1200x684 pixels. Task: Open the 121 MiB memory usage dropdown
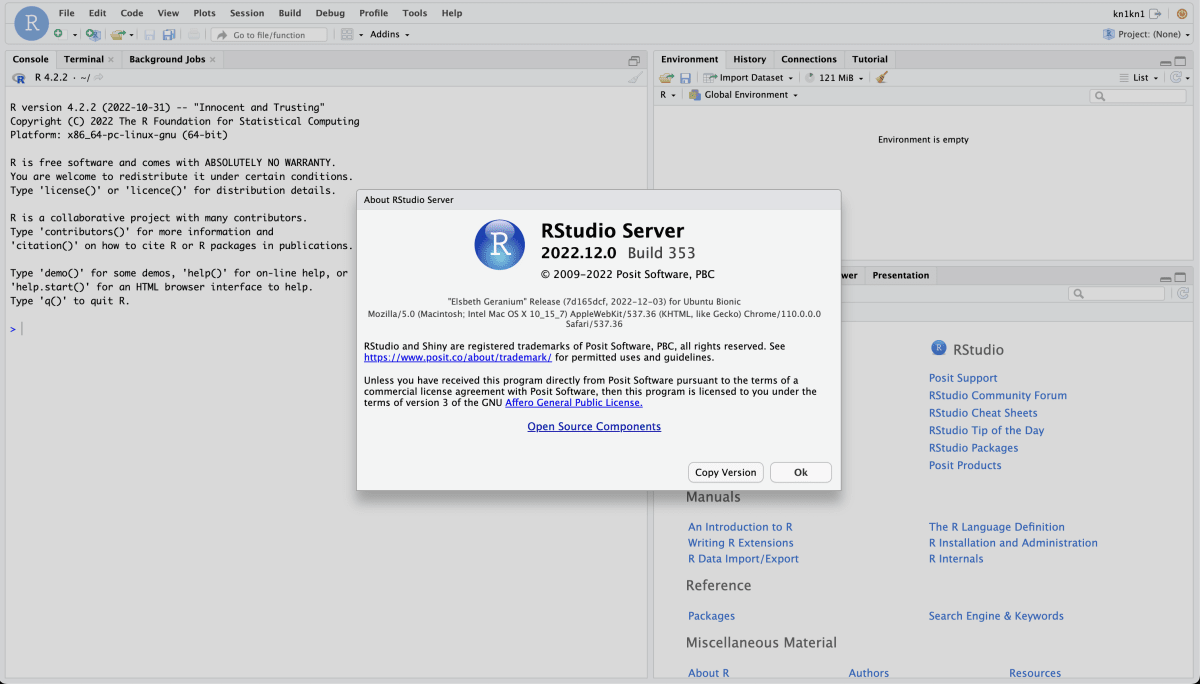pos(833,78)
